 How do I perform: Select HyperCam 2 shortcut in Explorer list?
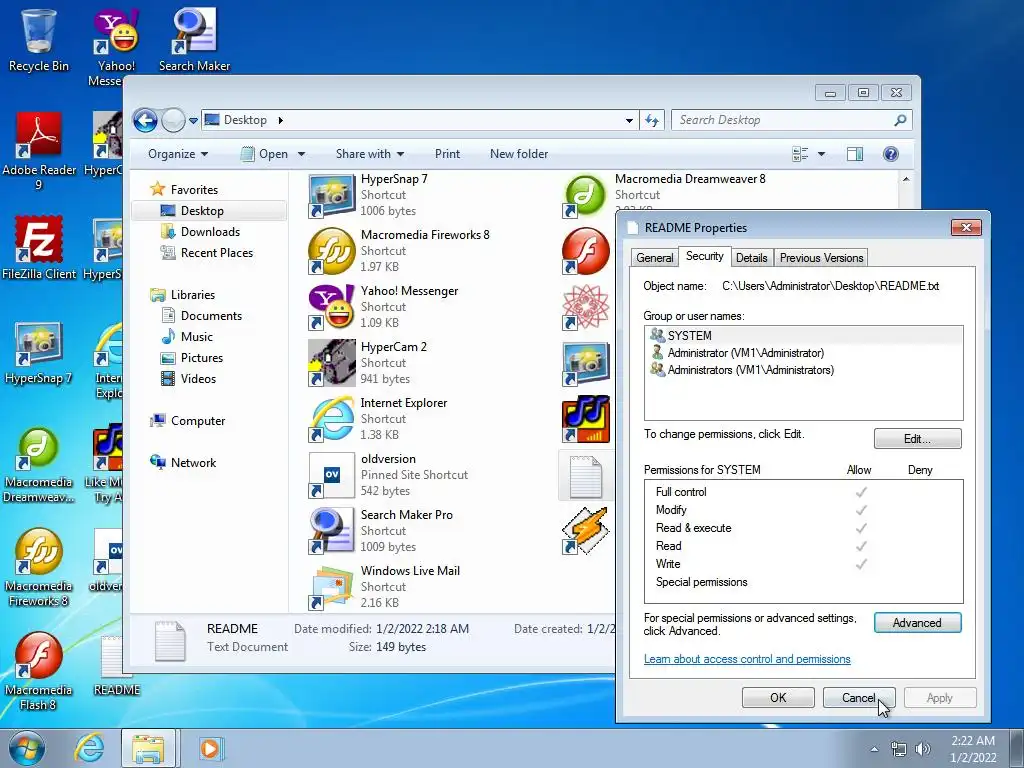pos(368,362)
